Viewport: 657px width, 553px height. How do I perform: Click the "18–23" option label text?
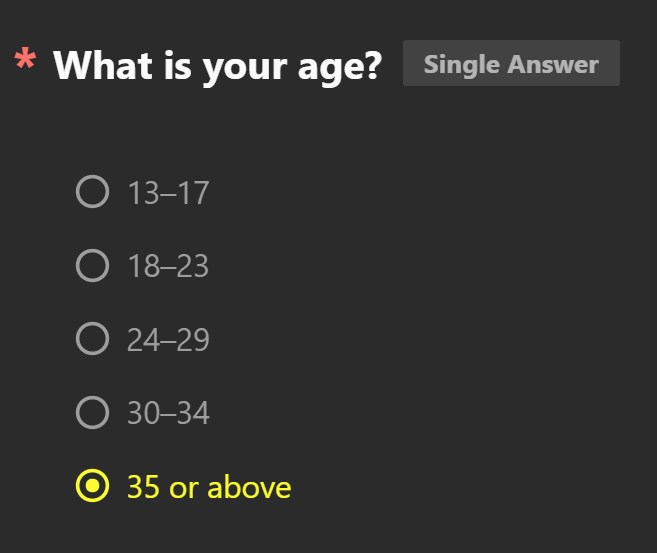coord(168,266)
